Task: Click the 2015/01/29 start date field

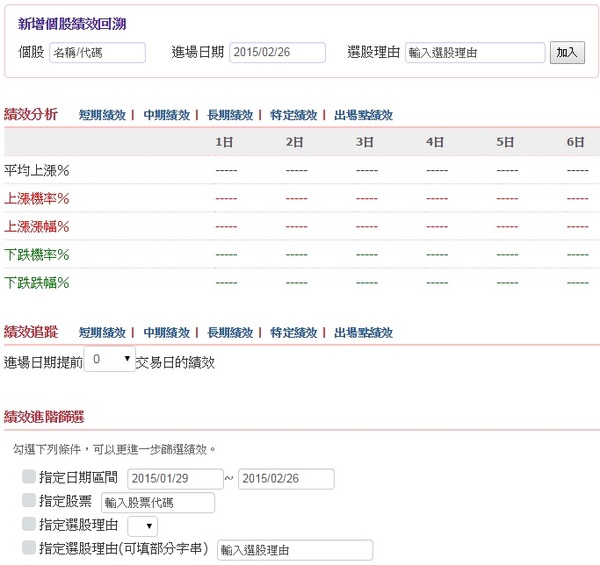Action: click(174, 479)
